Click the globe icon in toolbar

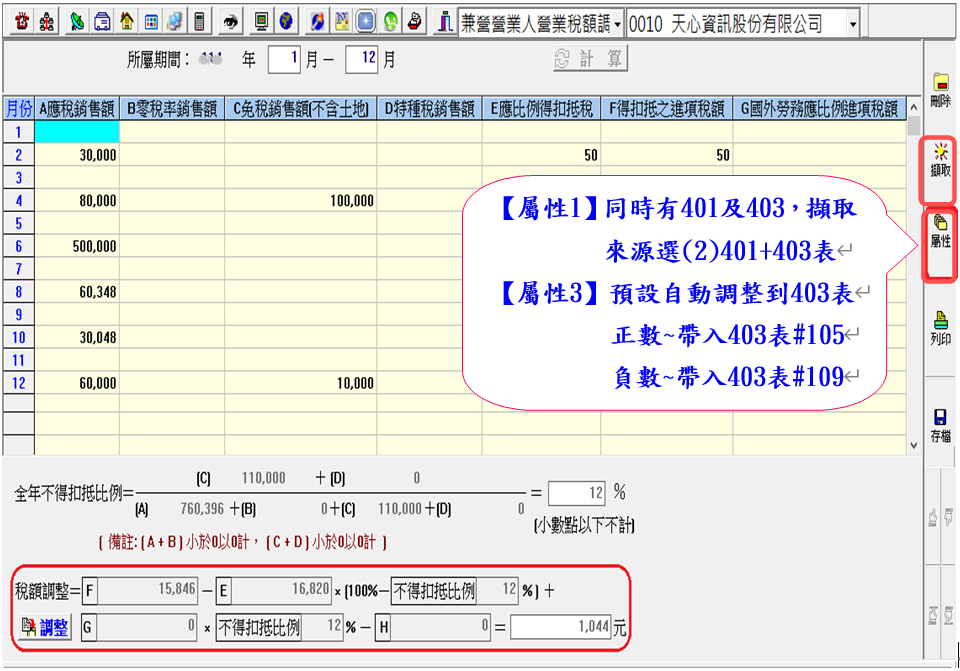tap(286, 22)
